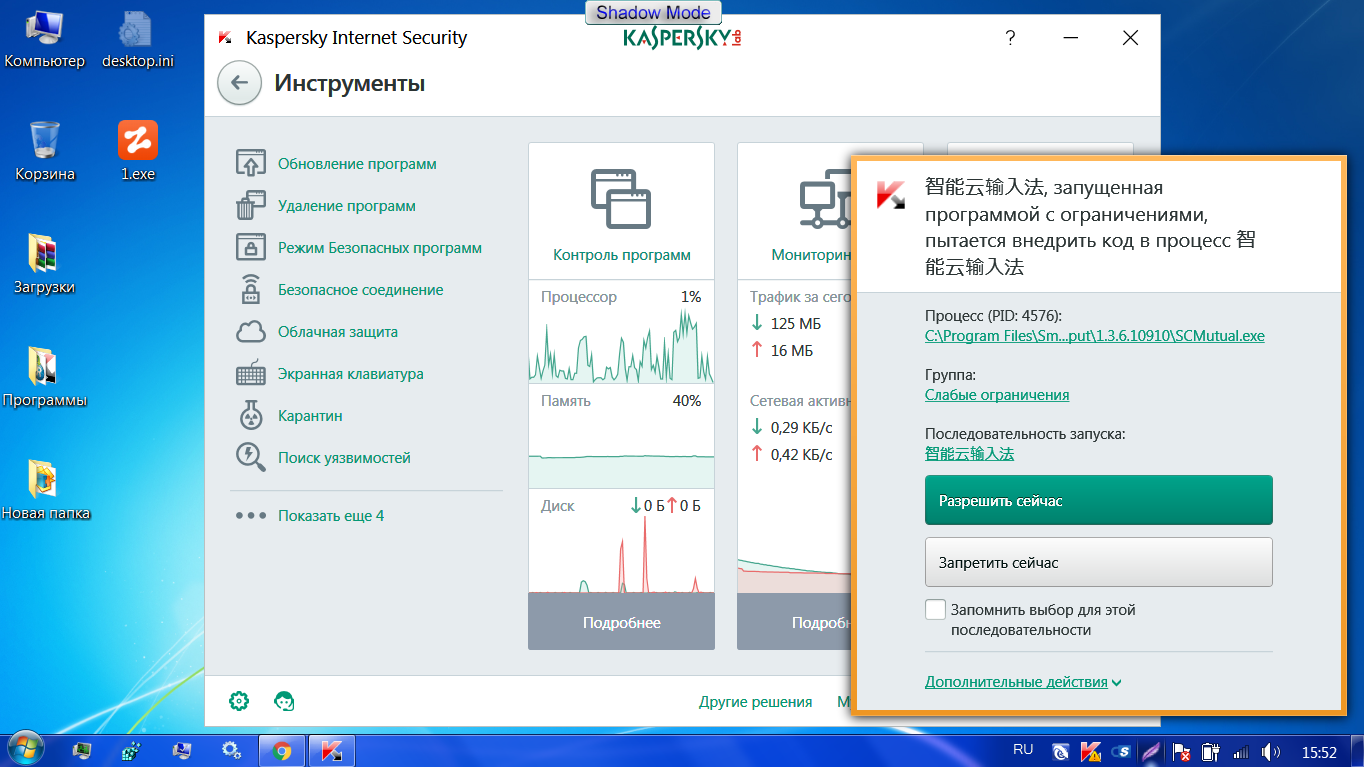Open the Windows Start menu
1364x767 pixels.
coord(25,750)
